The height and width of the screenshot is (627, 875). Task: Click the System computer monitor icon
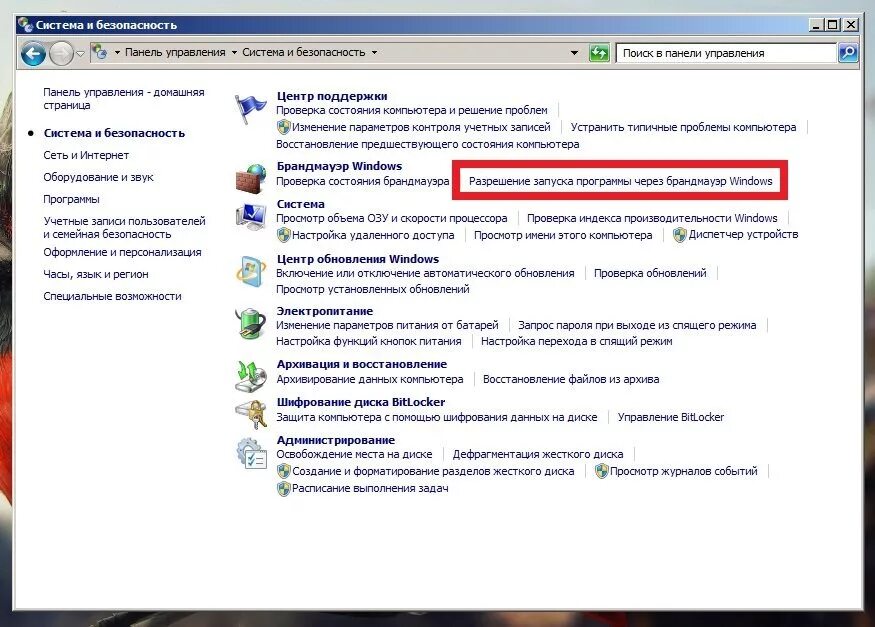(251, 217)
